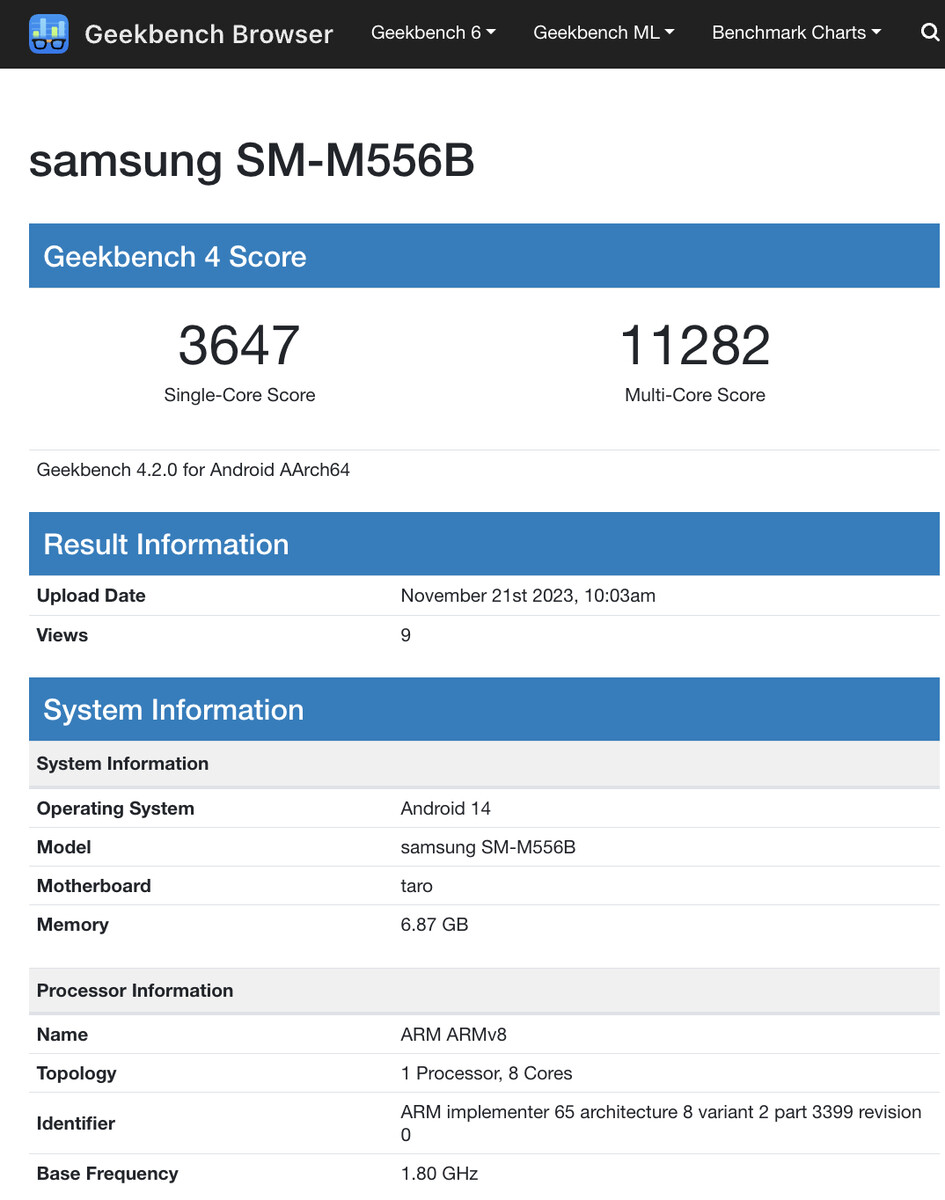This screenshot has width=945, height=1200.
Task: Open the Geekbench ML dropdown
Action: 603,33
